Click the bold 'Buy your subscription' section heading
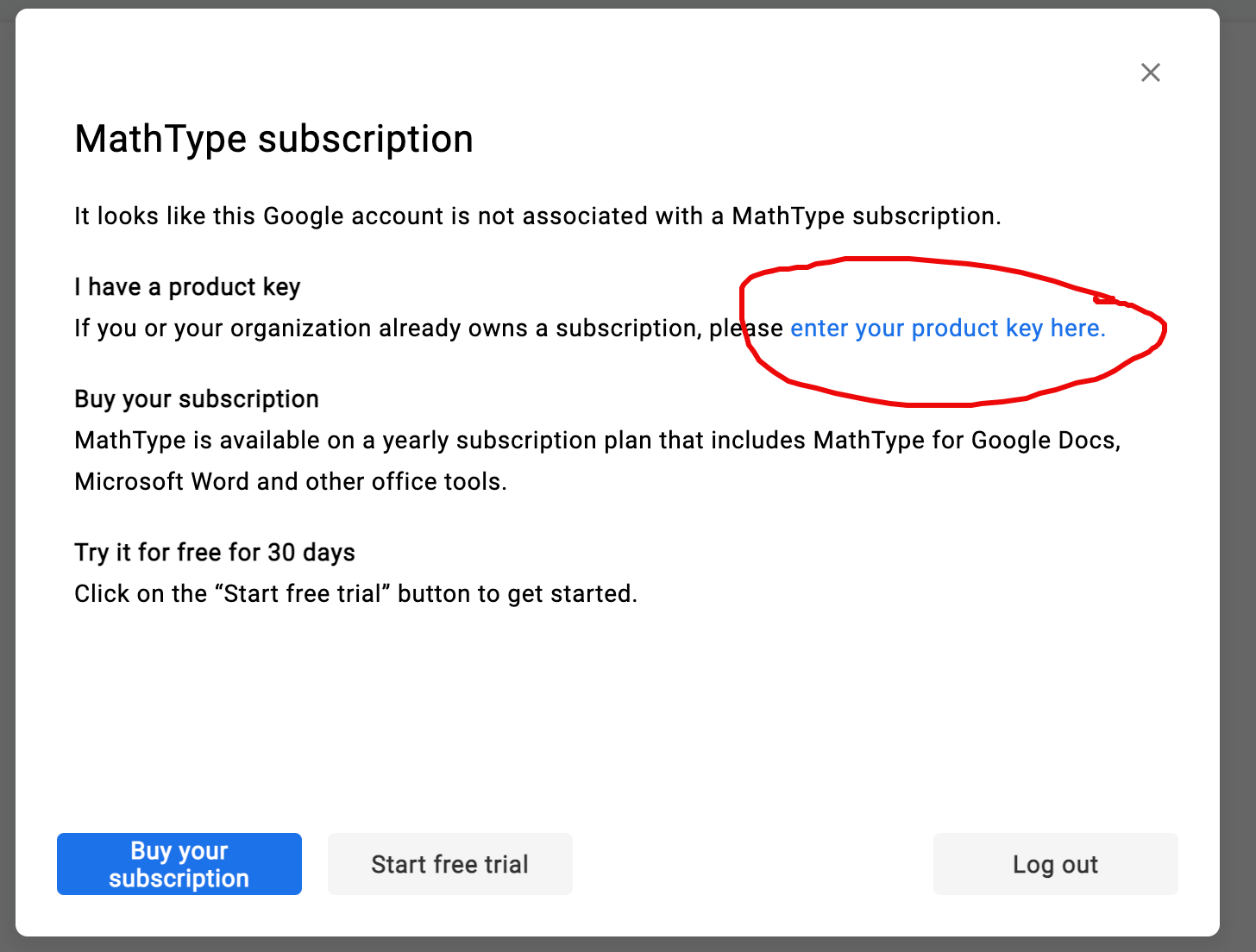The width and height of the screenshot is (1256, 952). 197,399
